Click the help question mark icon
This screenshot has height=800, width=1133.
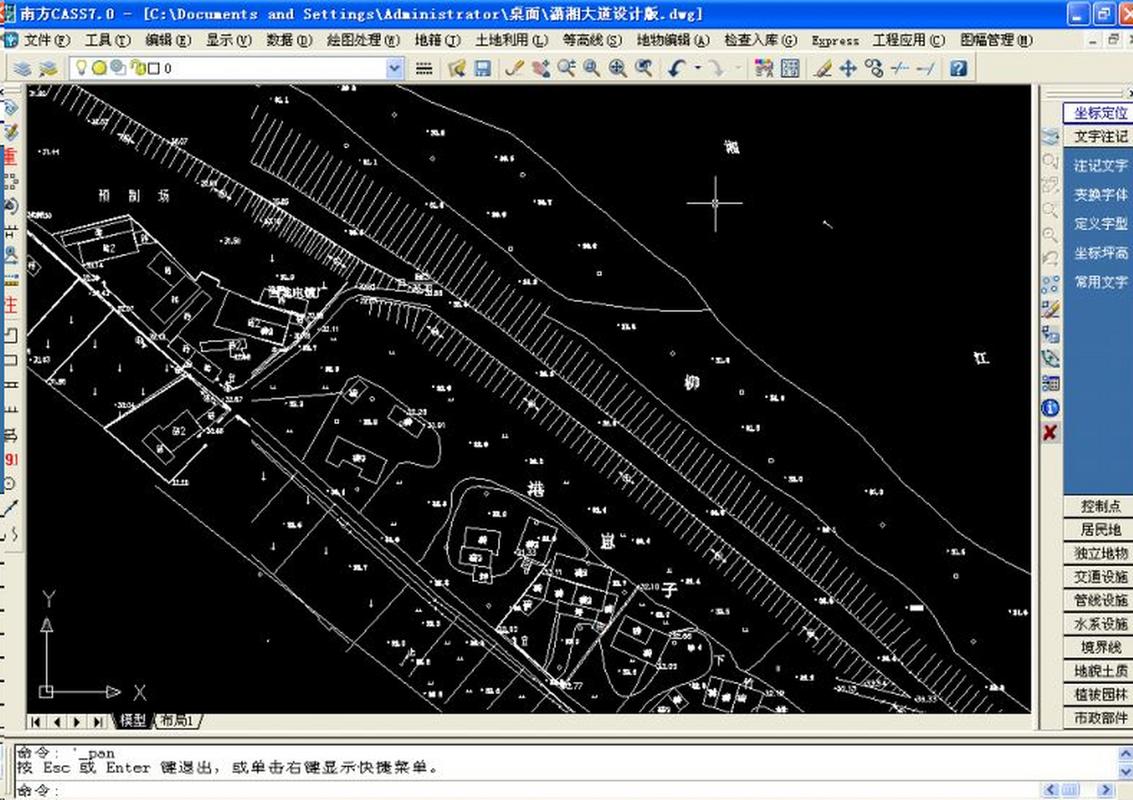[x=958, y=68]
